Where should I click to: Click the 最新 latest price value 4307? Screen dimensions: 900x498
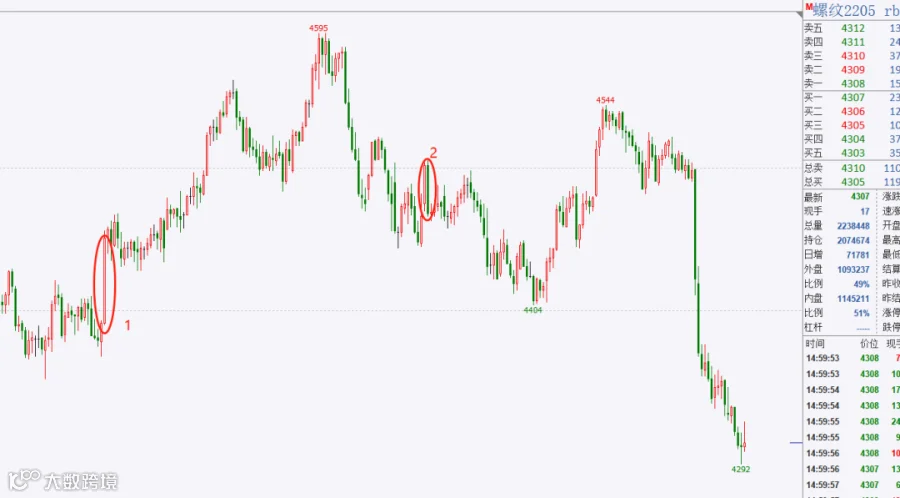(860, 197)
